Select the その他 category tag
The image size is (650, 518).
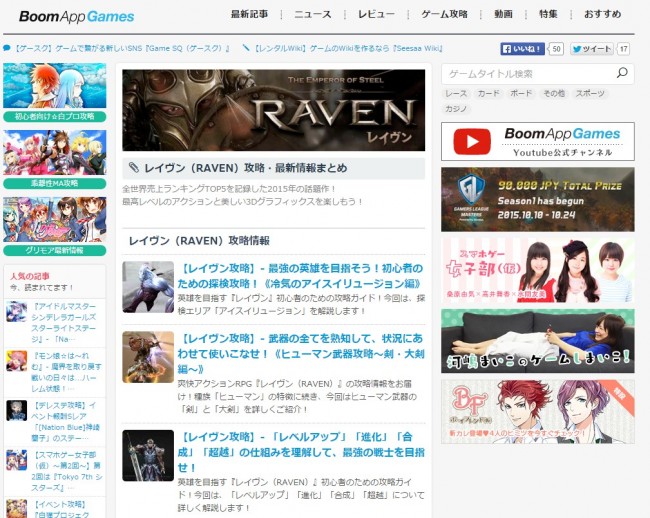[554, 94]
